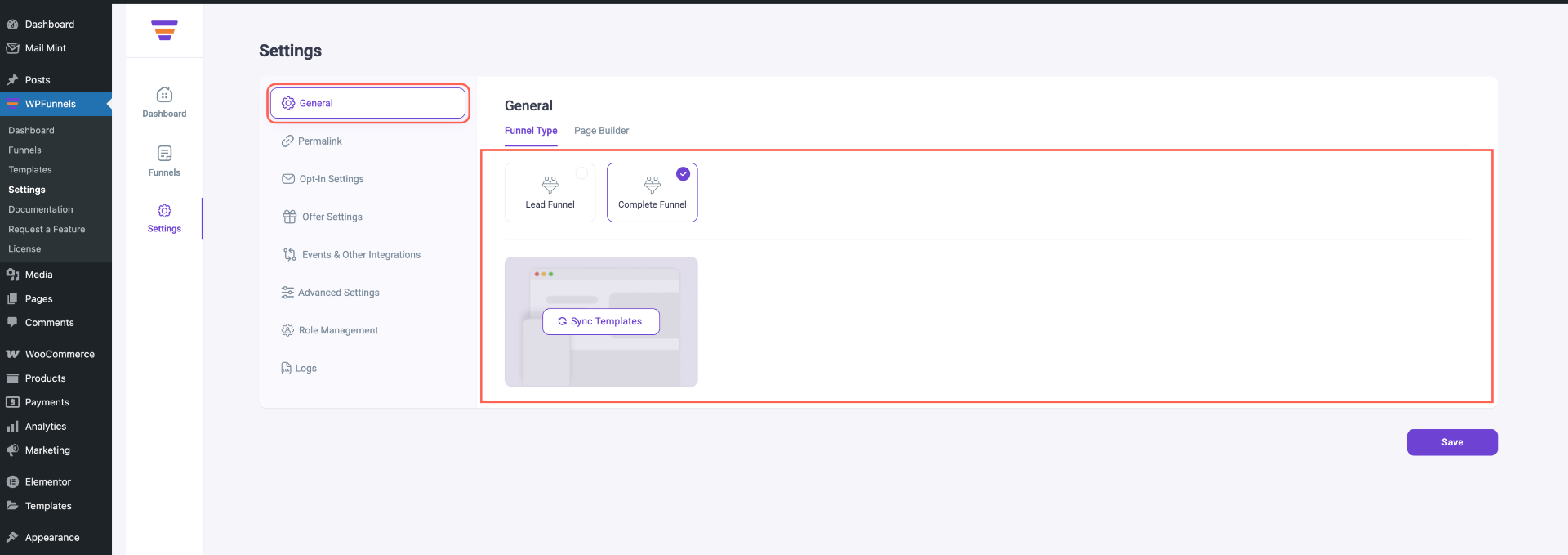Click the Marketing megaphone icon
Image resolution: width=1568 pixels, height=555 pixels.
click(x=12, y=450)
